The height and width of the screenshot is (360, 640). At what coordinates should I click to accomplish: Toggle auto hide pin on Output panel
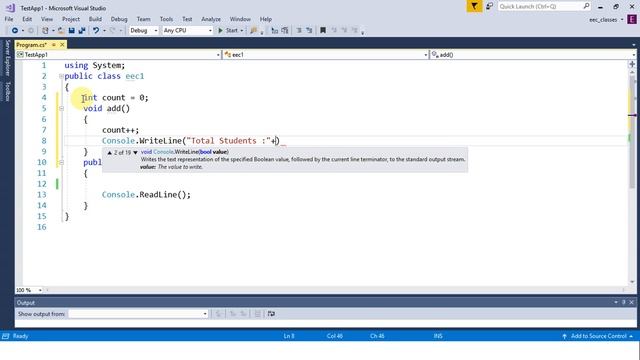(x=624, y=302)
